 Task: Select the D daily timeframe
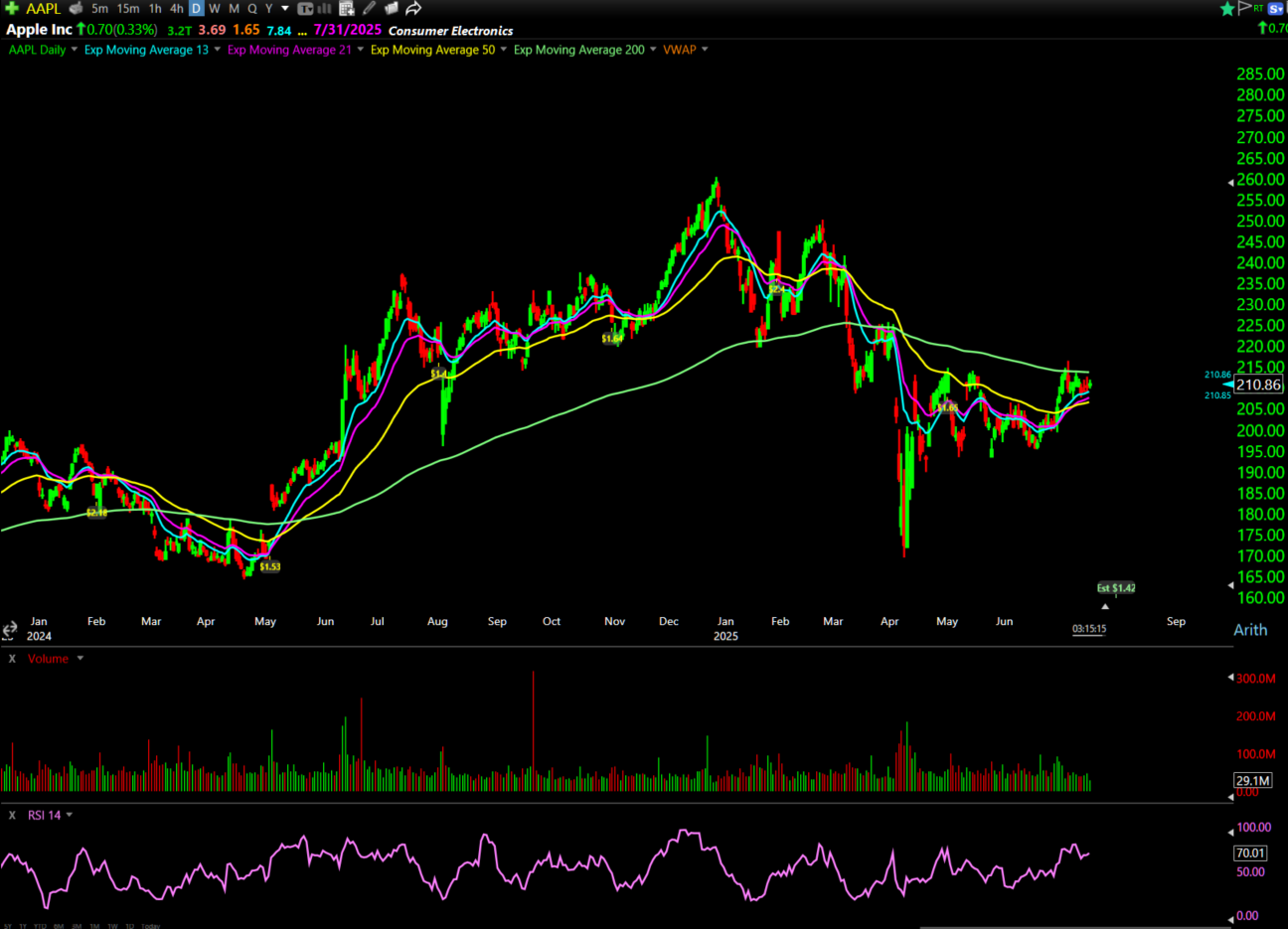(x=196, y=8)
